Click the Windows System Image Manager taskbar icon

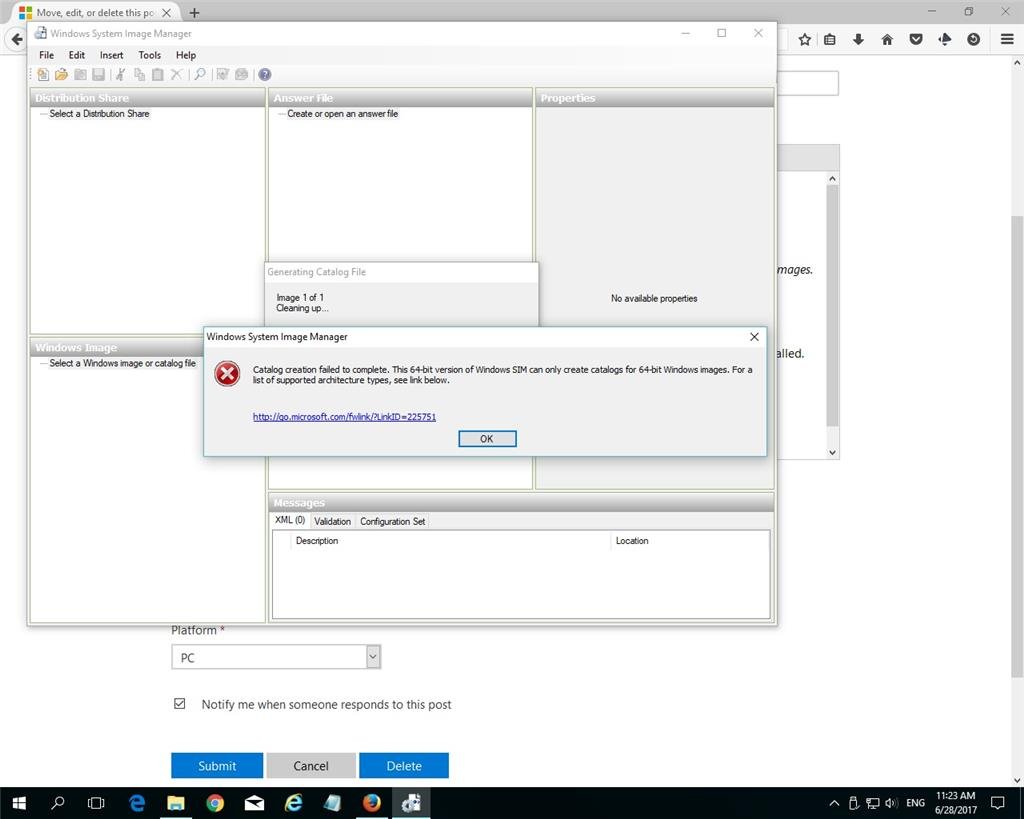411,803
